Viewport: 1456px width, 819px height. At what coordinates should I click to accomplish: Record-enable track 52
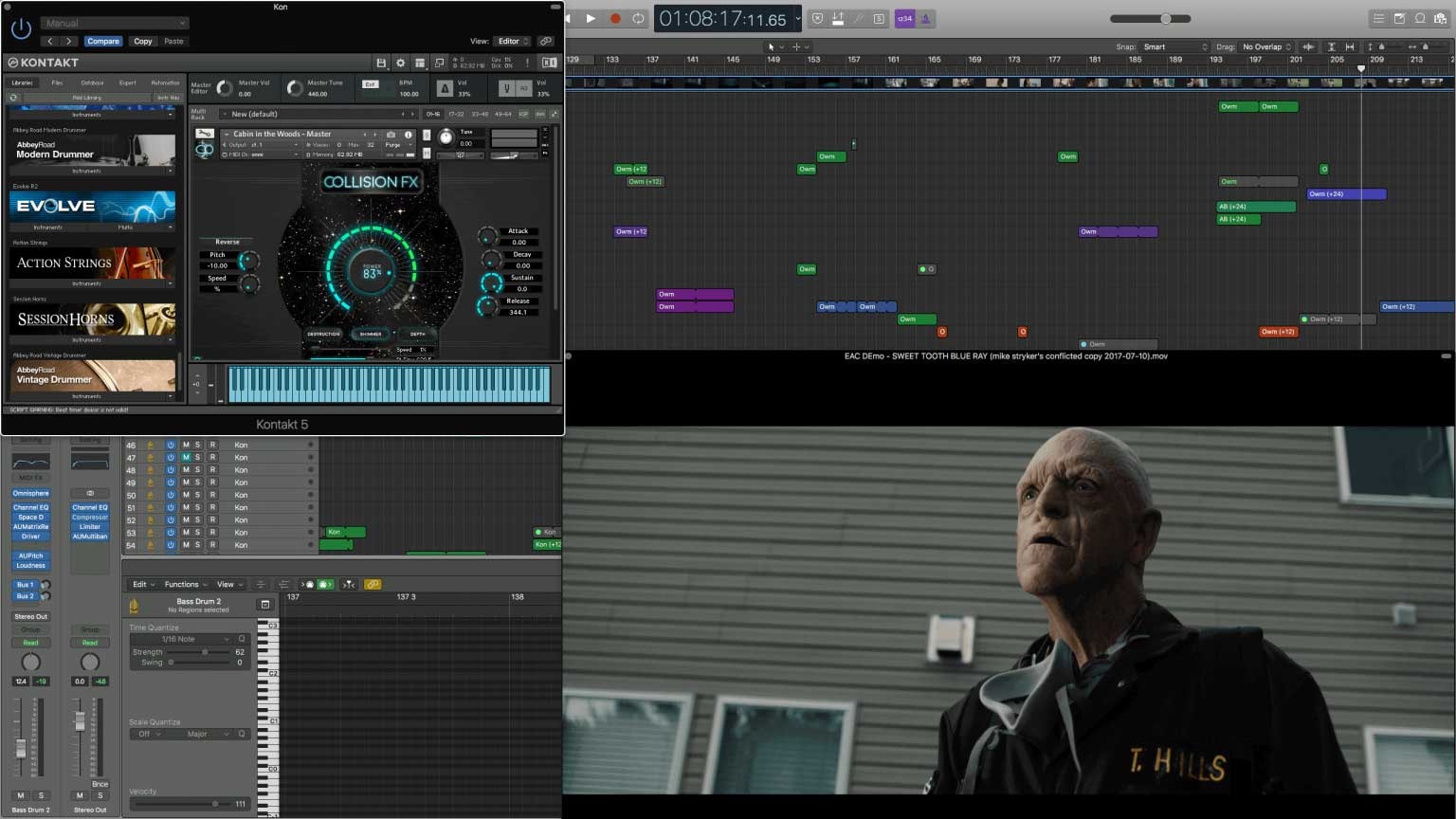pos(212,520)
